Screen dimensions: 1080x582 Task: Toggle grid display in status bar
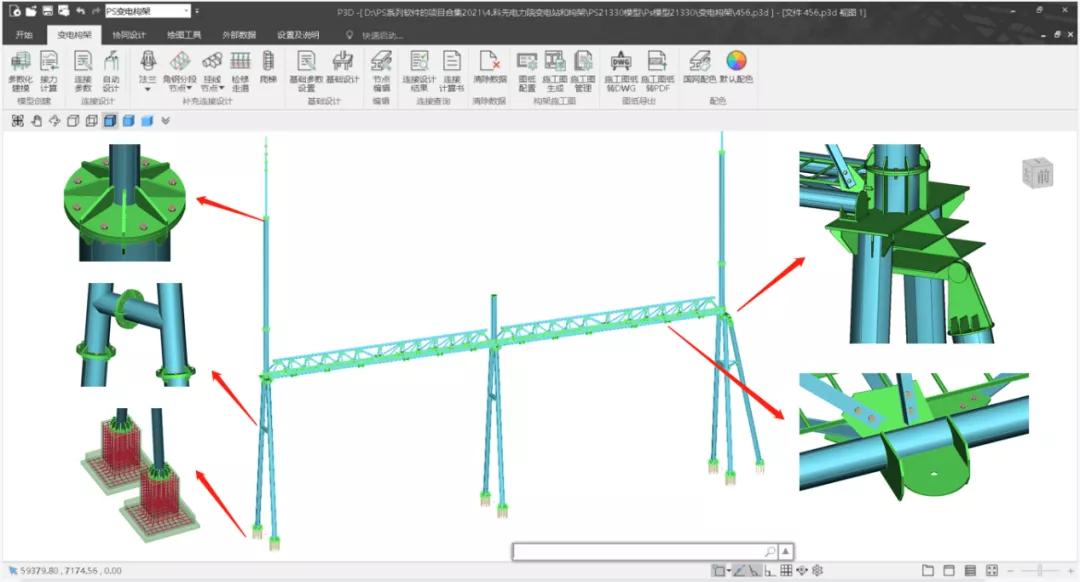click(786, 570)
